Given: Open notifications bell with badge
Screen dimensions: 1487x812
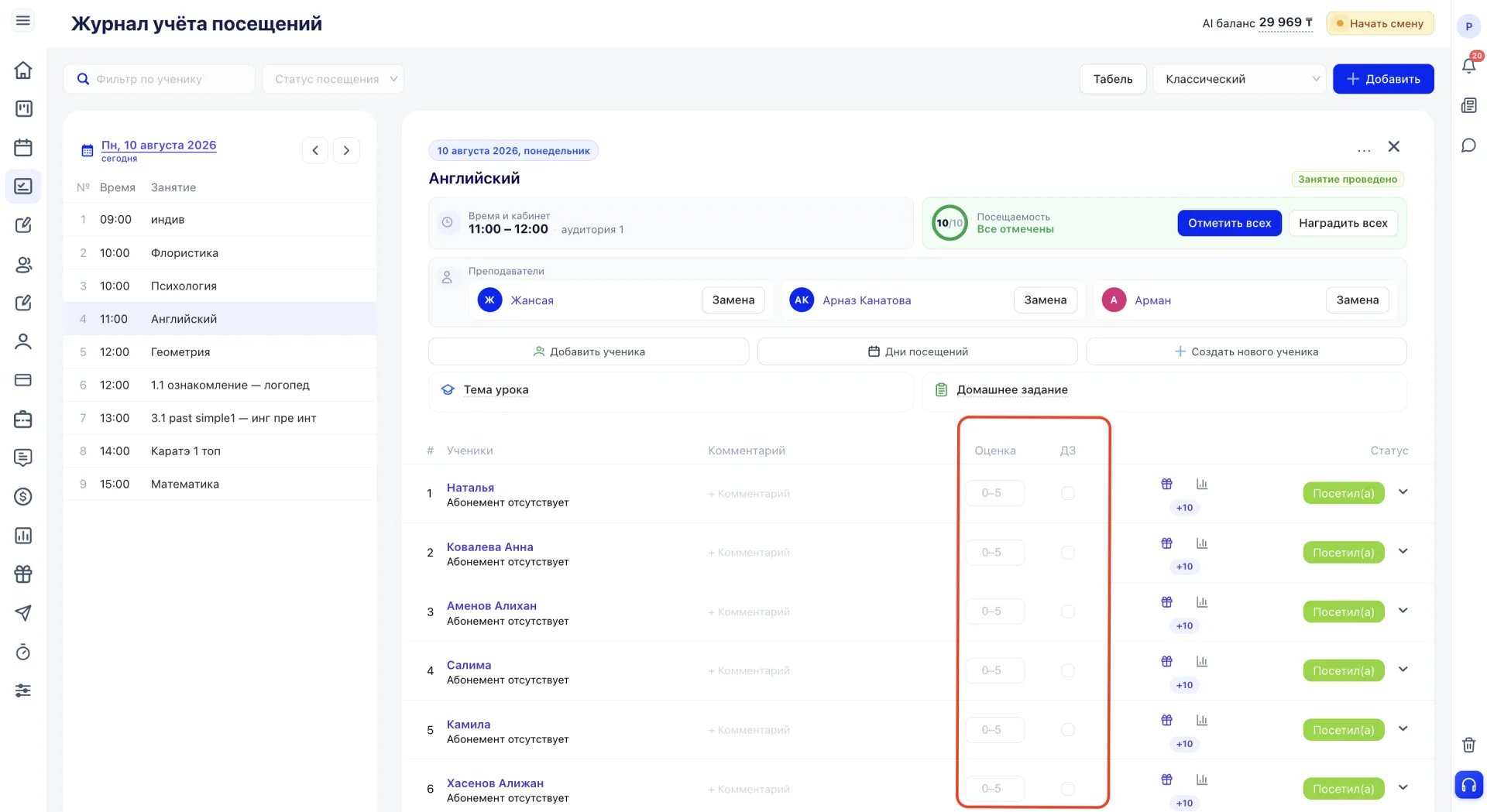Looking at the screenshot, I should 1469,65.
